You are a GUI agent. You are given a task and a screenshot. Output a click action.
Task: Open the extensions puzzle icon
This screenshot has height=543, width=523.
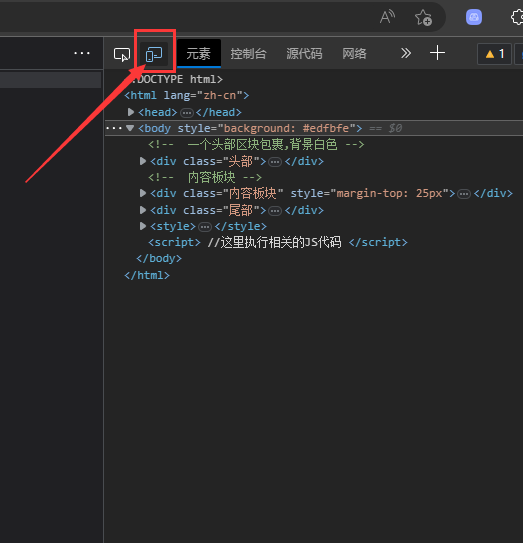(517, 17)
